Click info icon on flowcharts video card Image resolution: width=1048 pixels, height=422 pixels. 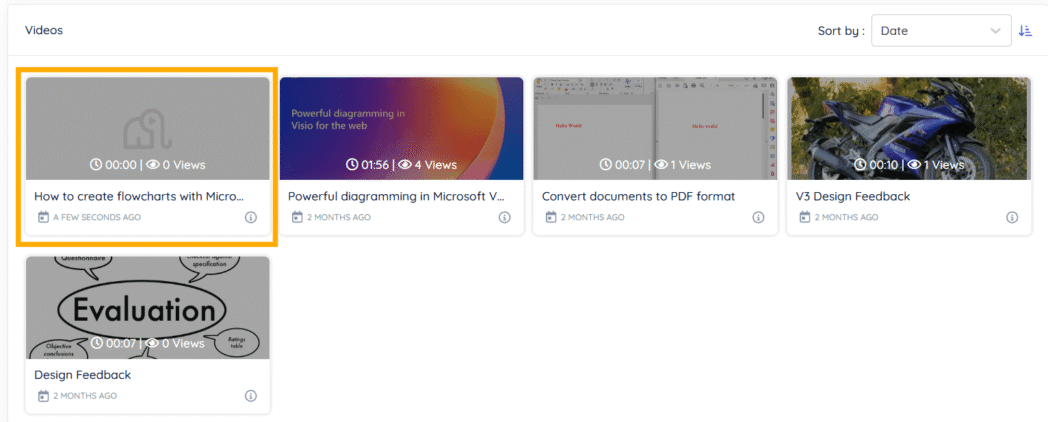pyautogui.click(x=251, y=217)
